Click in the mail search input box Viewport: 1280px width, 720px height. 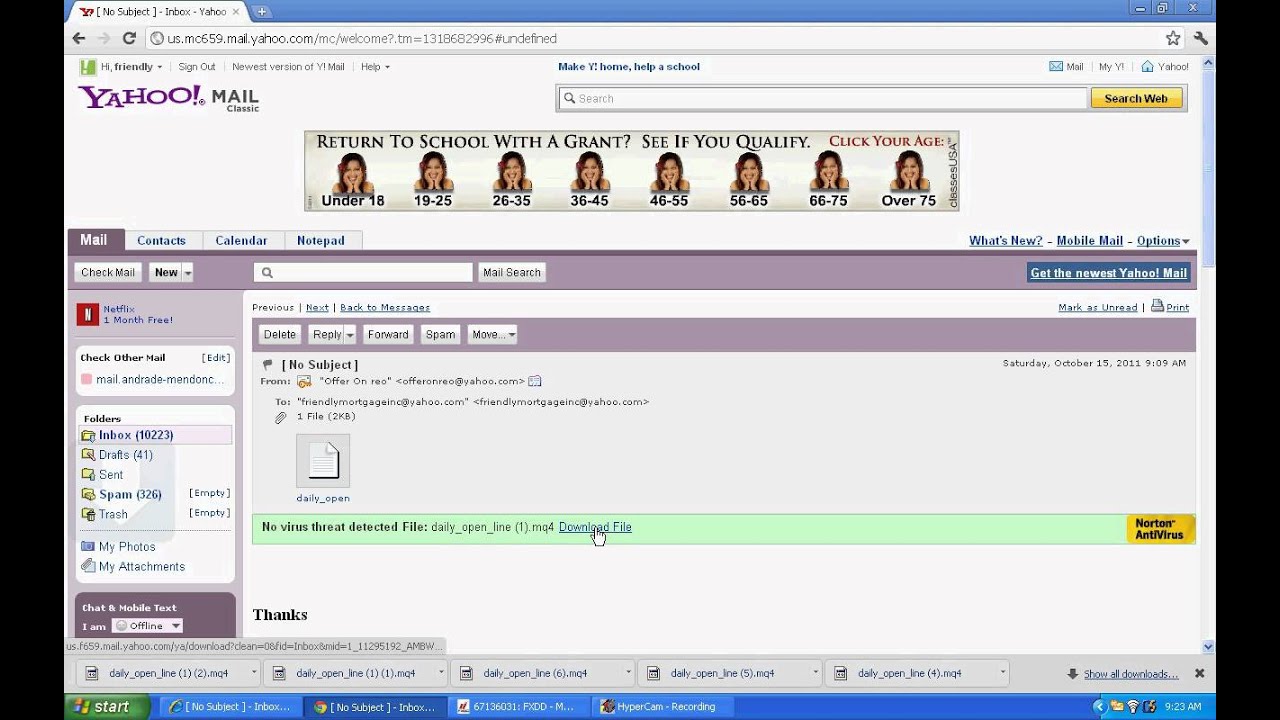(363, 272)
